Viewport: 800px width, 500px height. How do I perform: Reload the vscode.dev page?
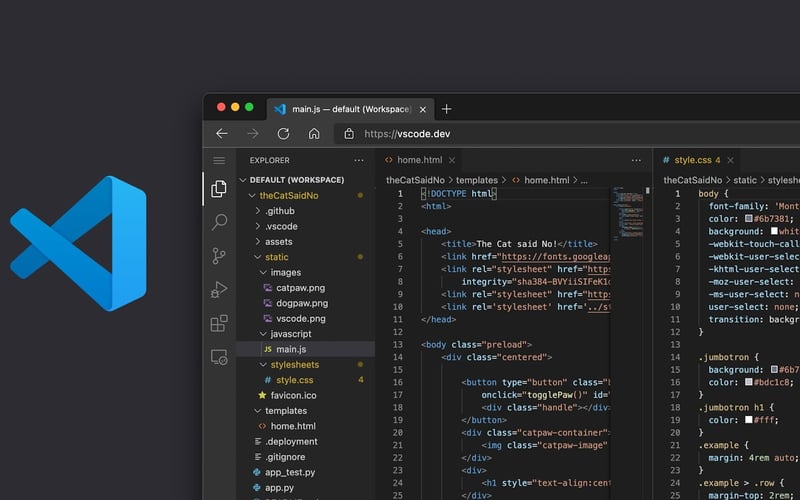[283, 134]
